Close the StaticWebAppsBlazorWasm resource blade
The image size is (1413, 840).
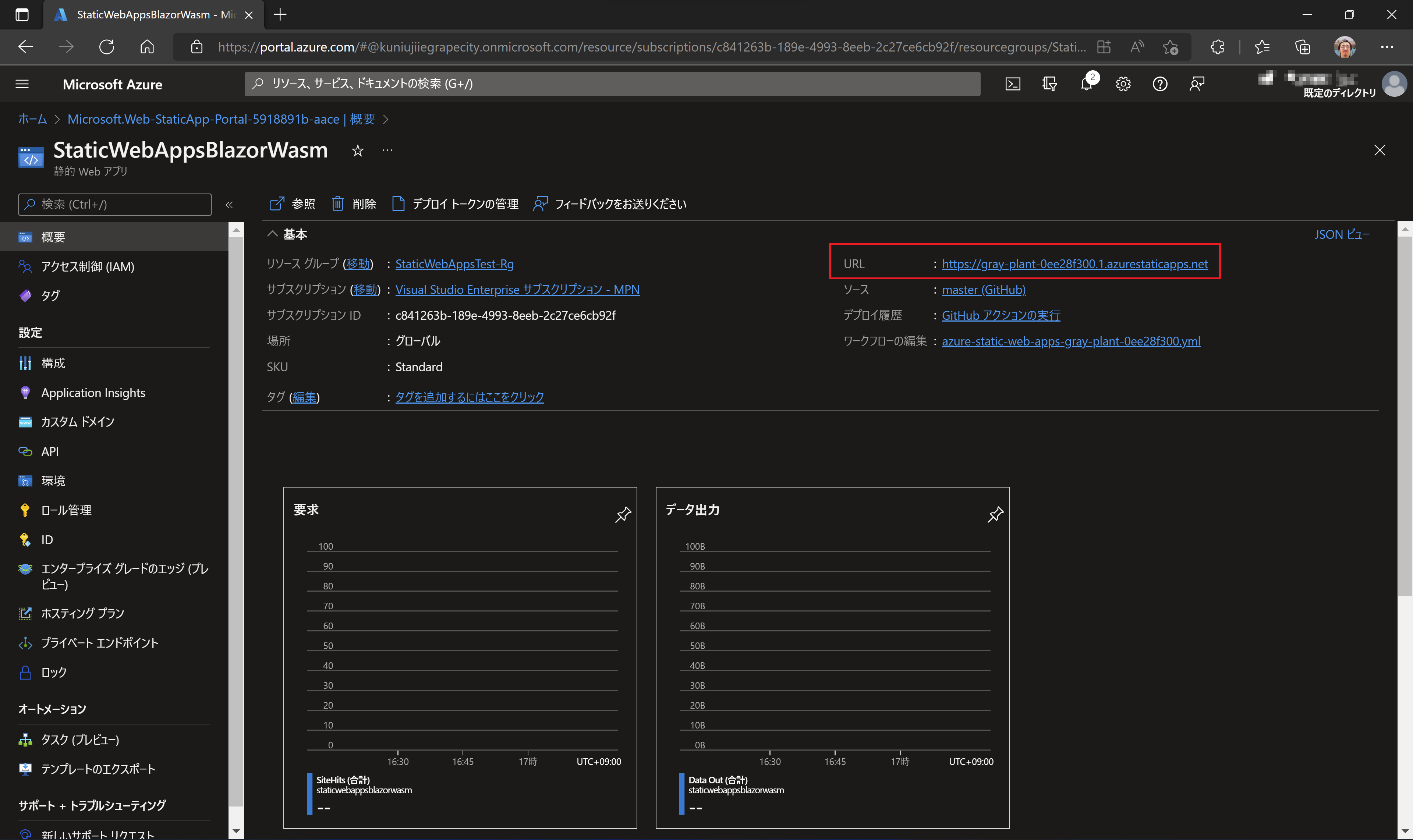1380,150
